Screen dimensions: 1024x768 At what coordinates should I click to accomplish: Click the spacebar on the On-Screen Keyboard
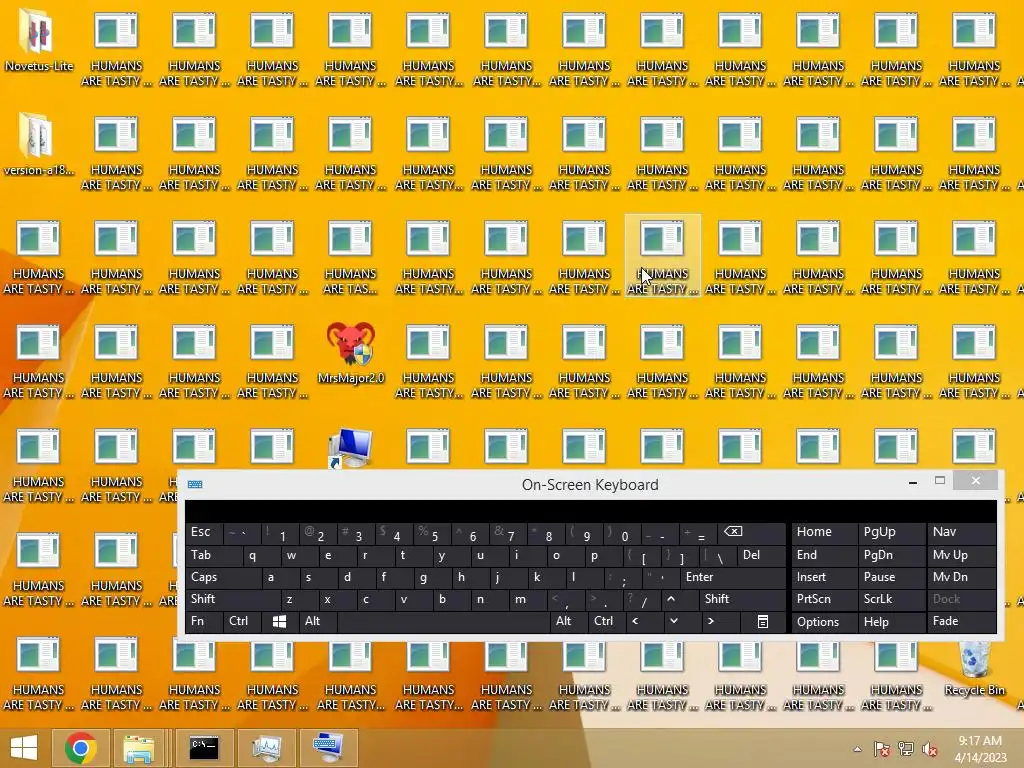(x=443, y=622)
